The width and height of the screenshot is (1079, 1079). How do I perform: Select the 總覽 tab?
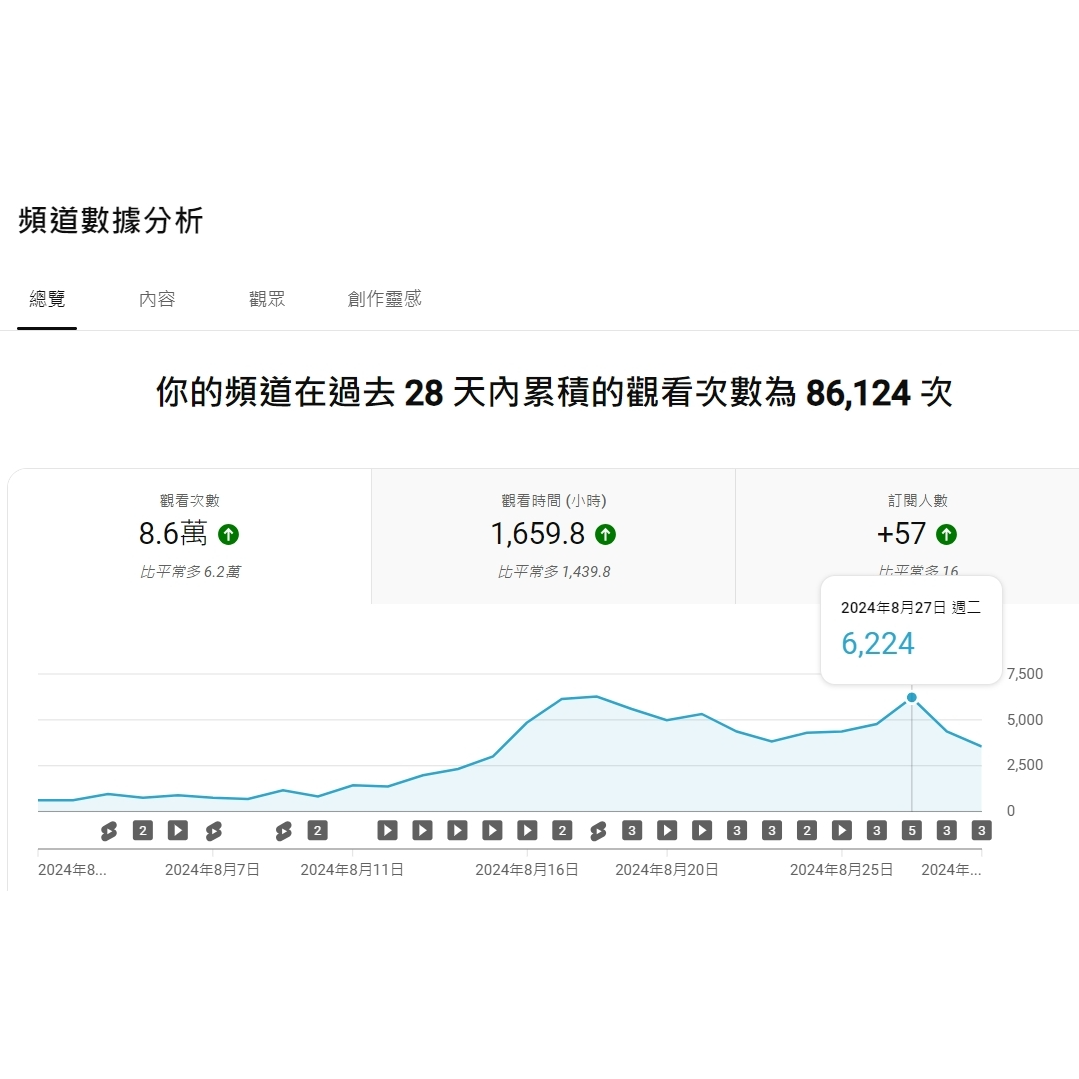pos(46,298)
